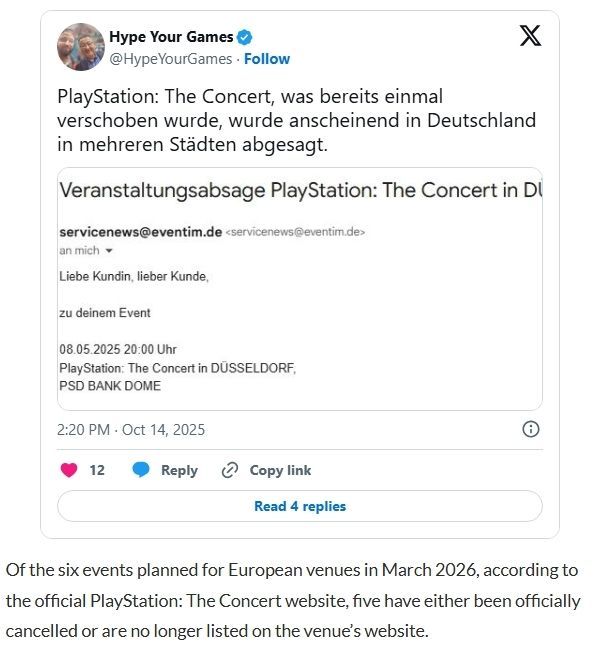Follow the Hype Your Games account
This screenshot has width=601, height=649.
267,58
